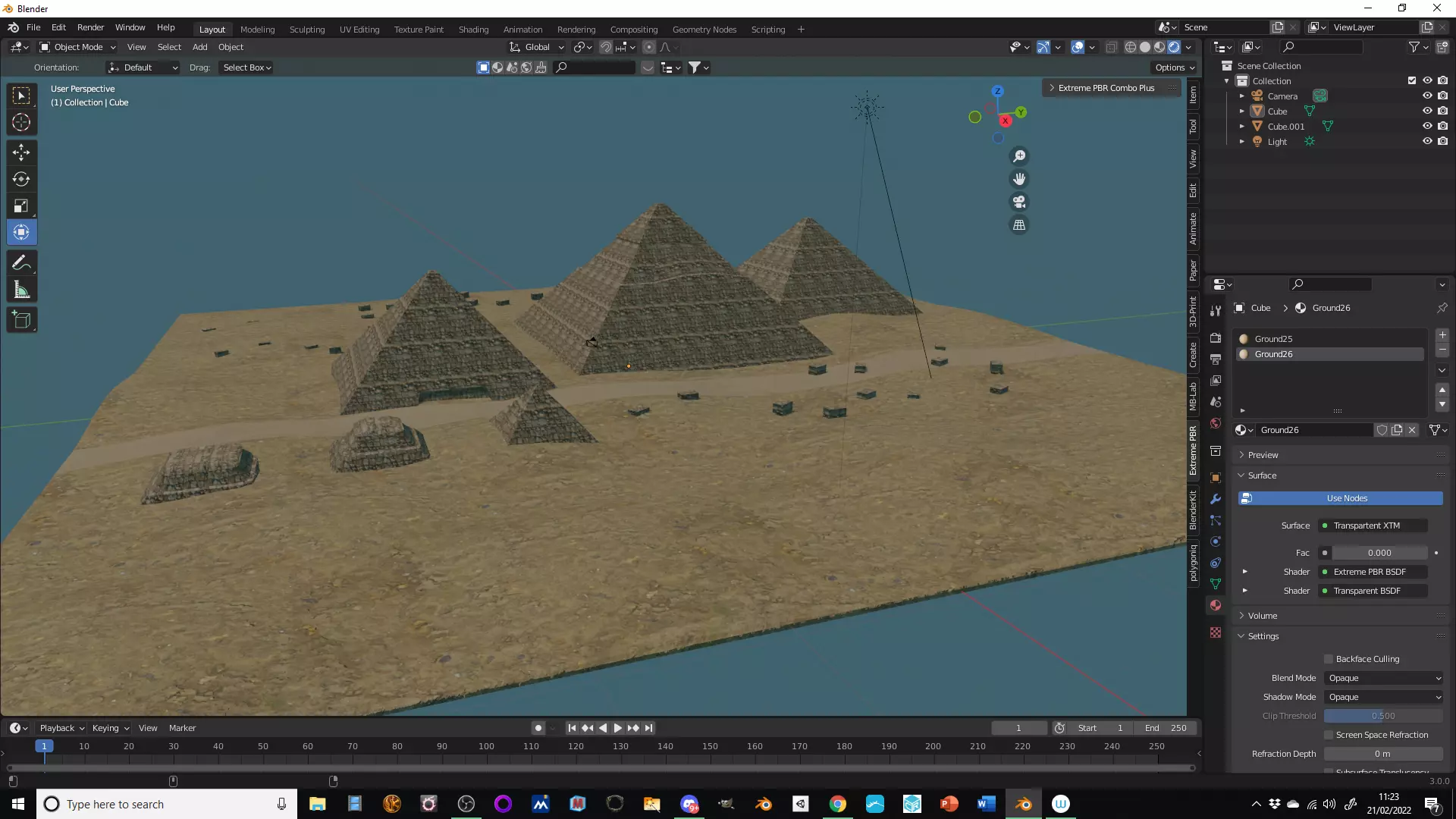Select Ground25 material slot
Image resolution: width=1456 pixels, height=819 pixels.
point(1273,339)
